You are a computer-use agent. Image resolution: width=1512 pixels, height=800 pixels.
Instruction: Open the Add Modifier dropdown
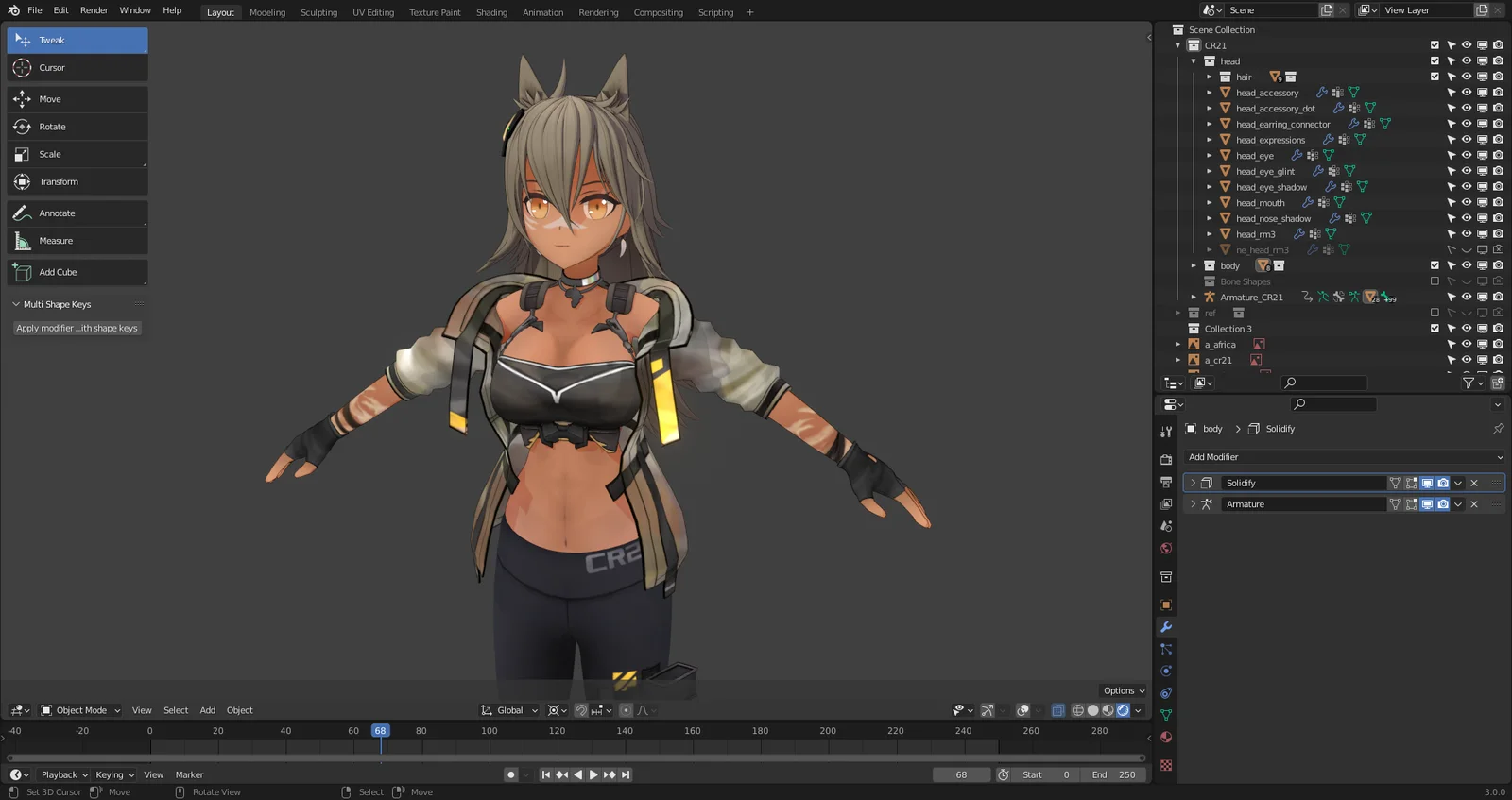pyautogui.click(x=1345, y=457)
